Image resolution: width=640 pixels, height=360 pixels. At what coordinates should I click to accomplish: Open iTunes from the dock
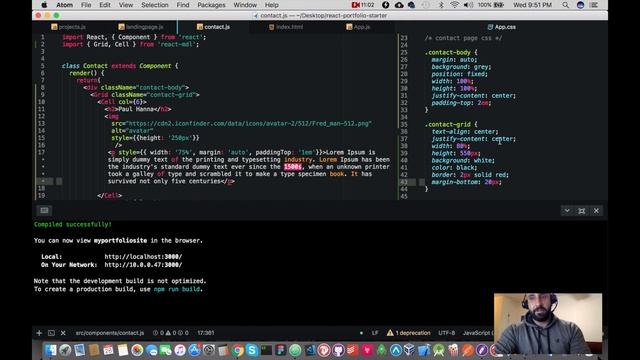[180, 350]
